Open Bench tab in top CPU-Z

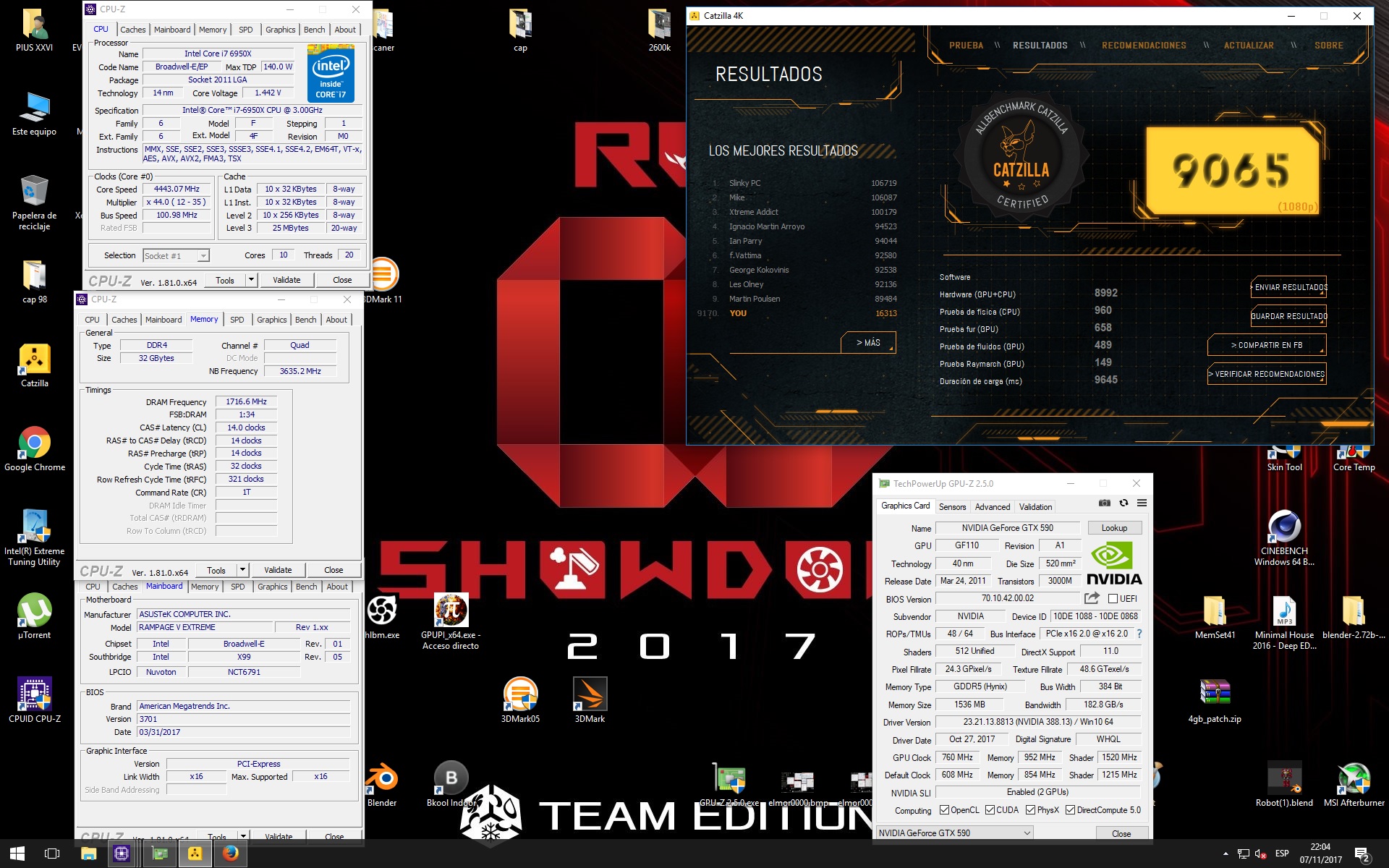314,30
